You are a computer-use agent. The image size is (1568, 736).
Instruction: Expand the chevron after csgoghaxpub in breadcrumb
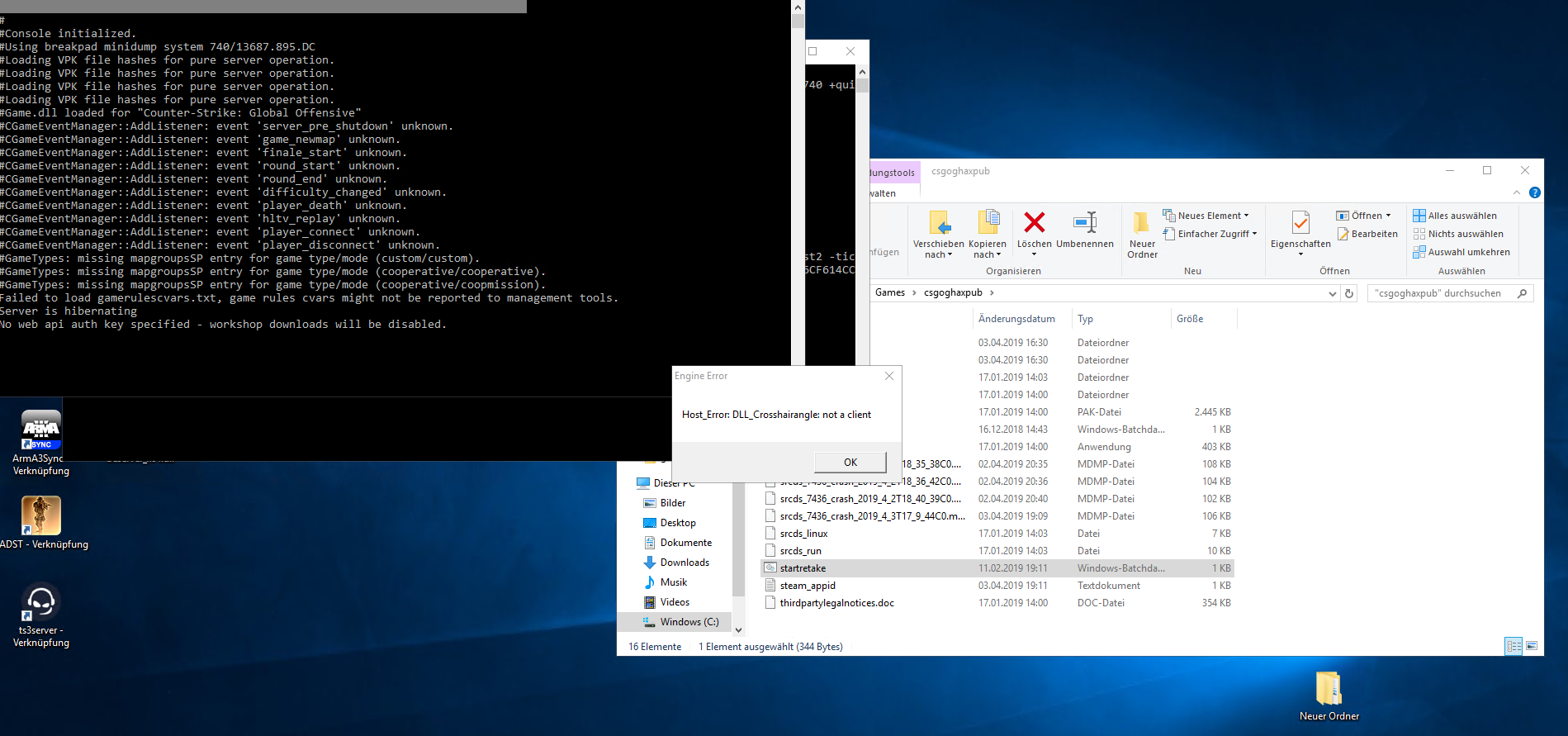click(x=992, y=293)
